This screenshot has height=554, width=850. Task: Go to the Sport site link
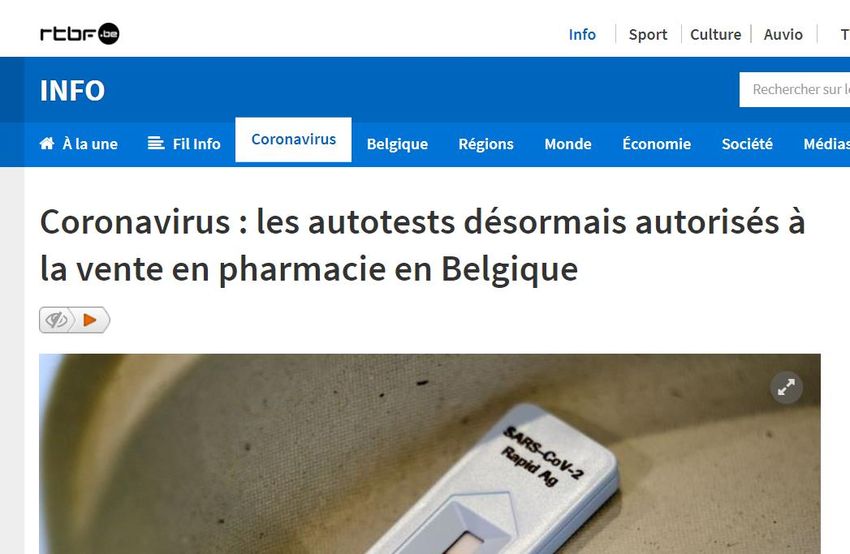(x=648, y=35)
